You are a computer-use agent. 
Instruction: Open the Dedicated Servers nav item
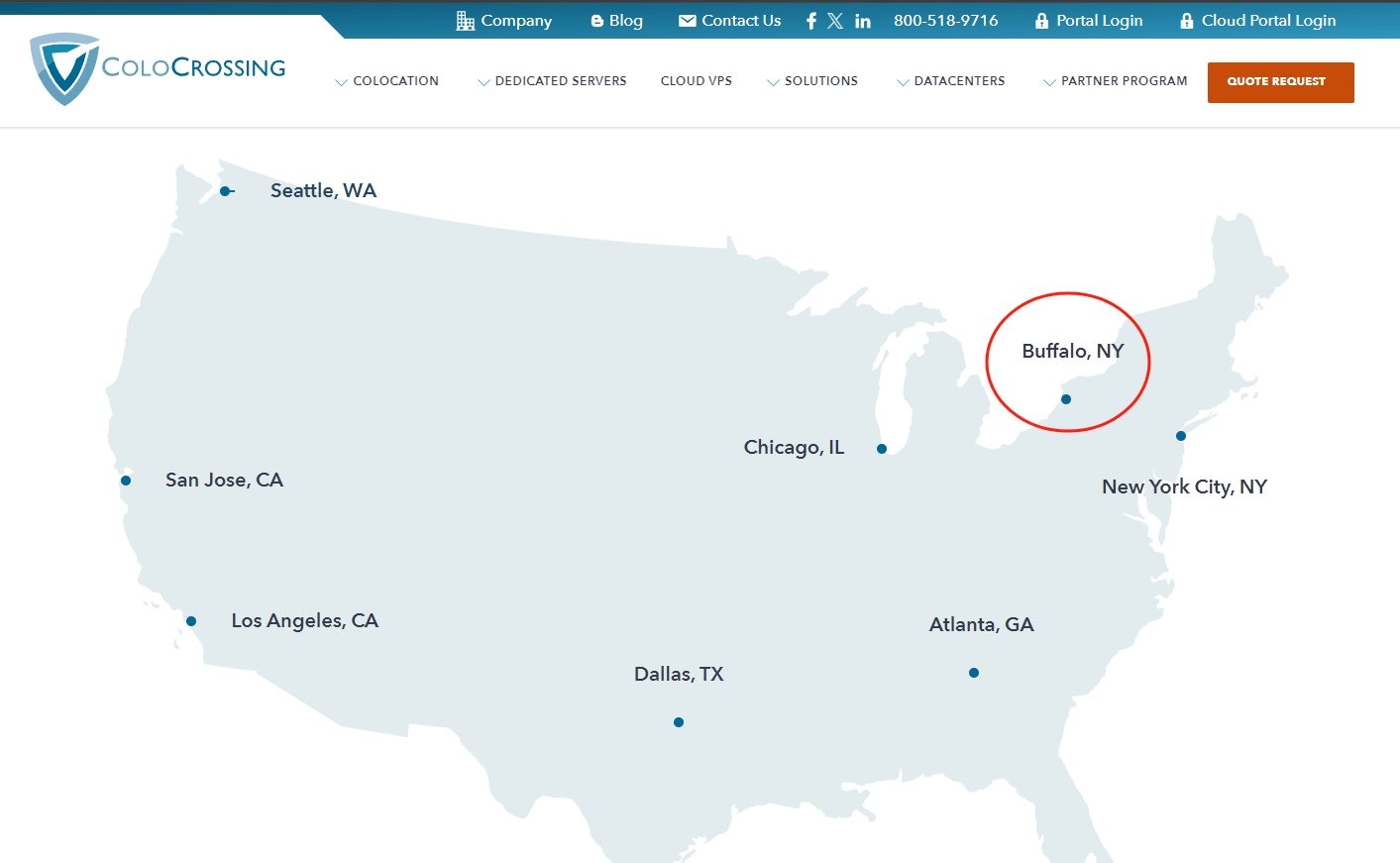point(561,81)
